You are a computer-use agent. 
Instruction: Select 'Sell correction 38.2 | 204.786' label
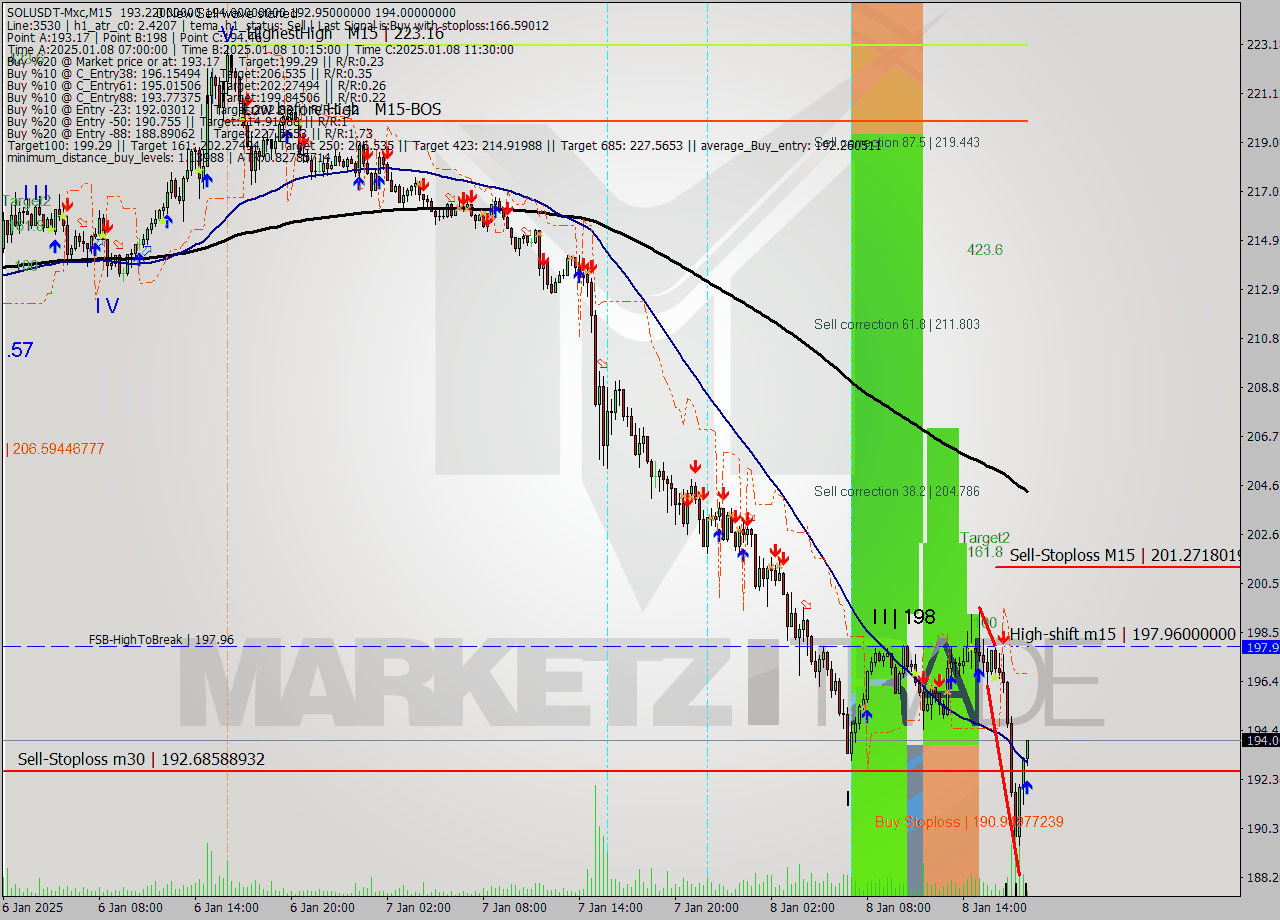(897, 491)
